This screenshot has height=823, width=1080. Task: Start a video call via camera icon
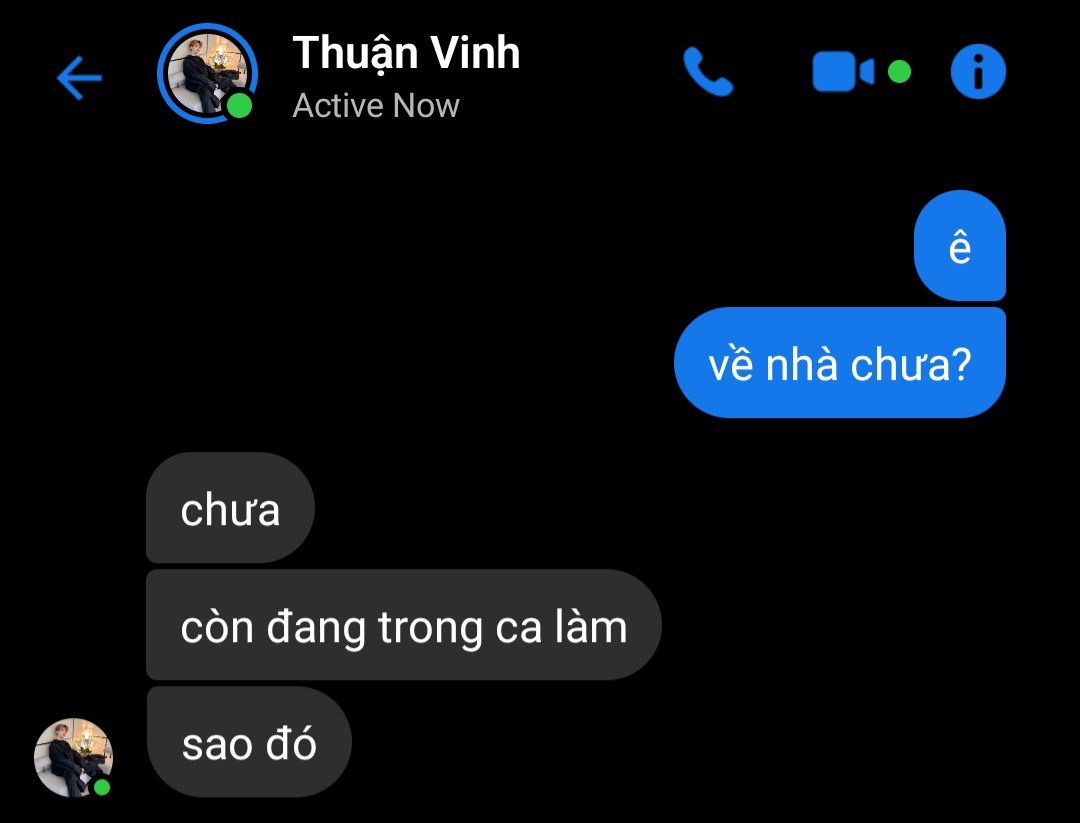[843, 72]
